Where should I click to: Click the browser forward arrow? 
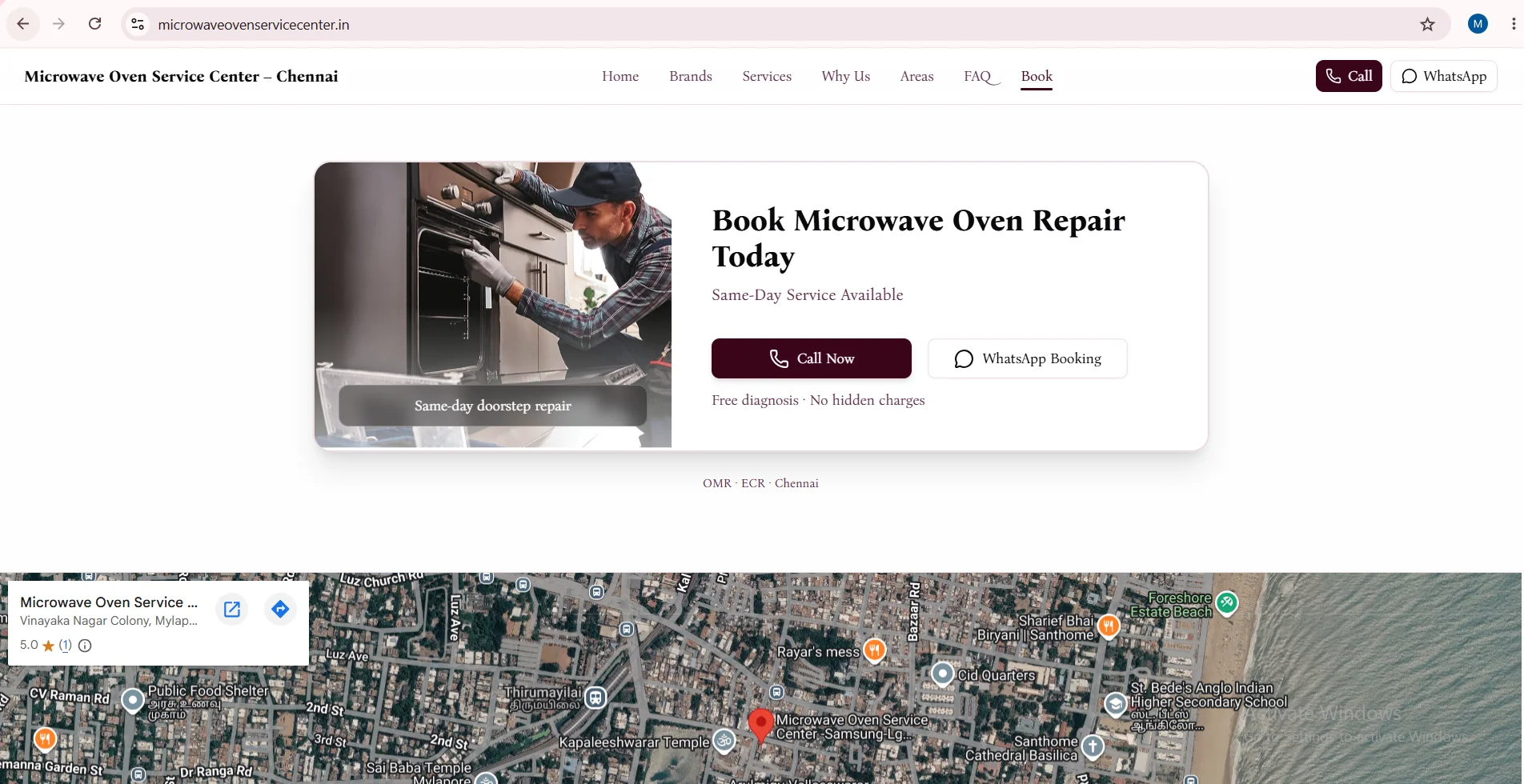pyautogui.click(x=58, y=24)
